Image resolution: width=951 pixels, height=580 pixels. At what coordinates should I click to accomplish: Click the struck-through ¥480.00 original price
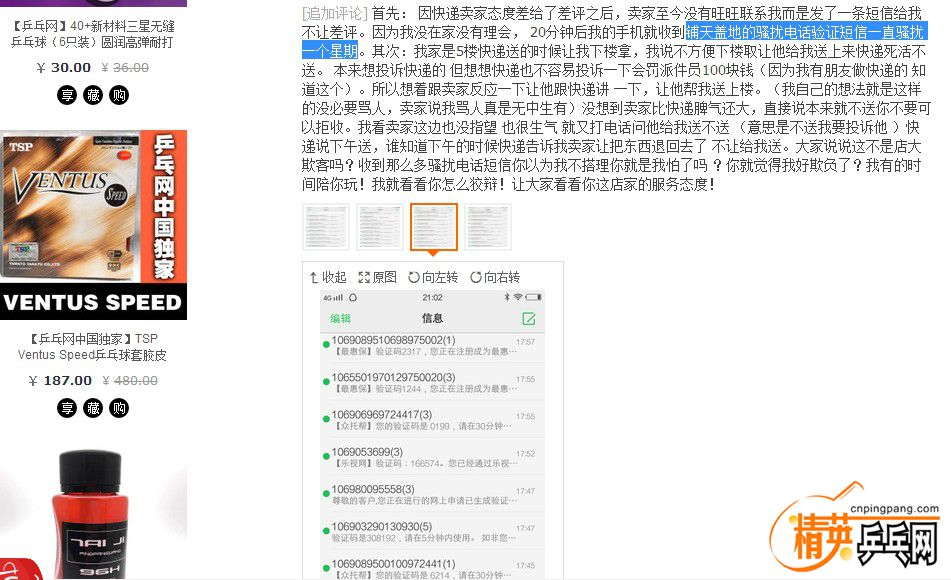pos(130,380)
